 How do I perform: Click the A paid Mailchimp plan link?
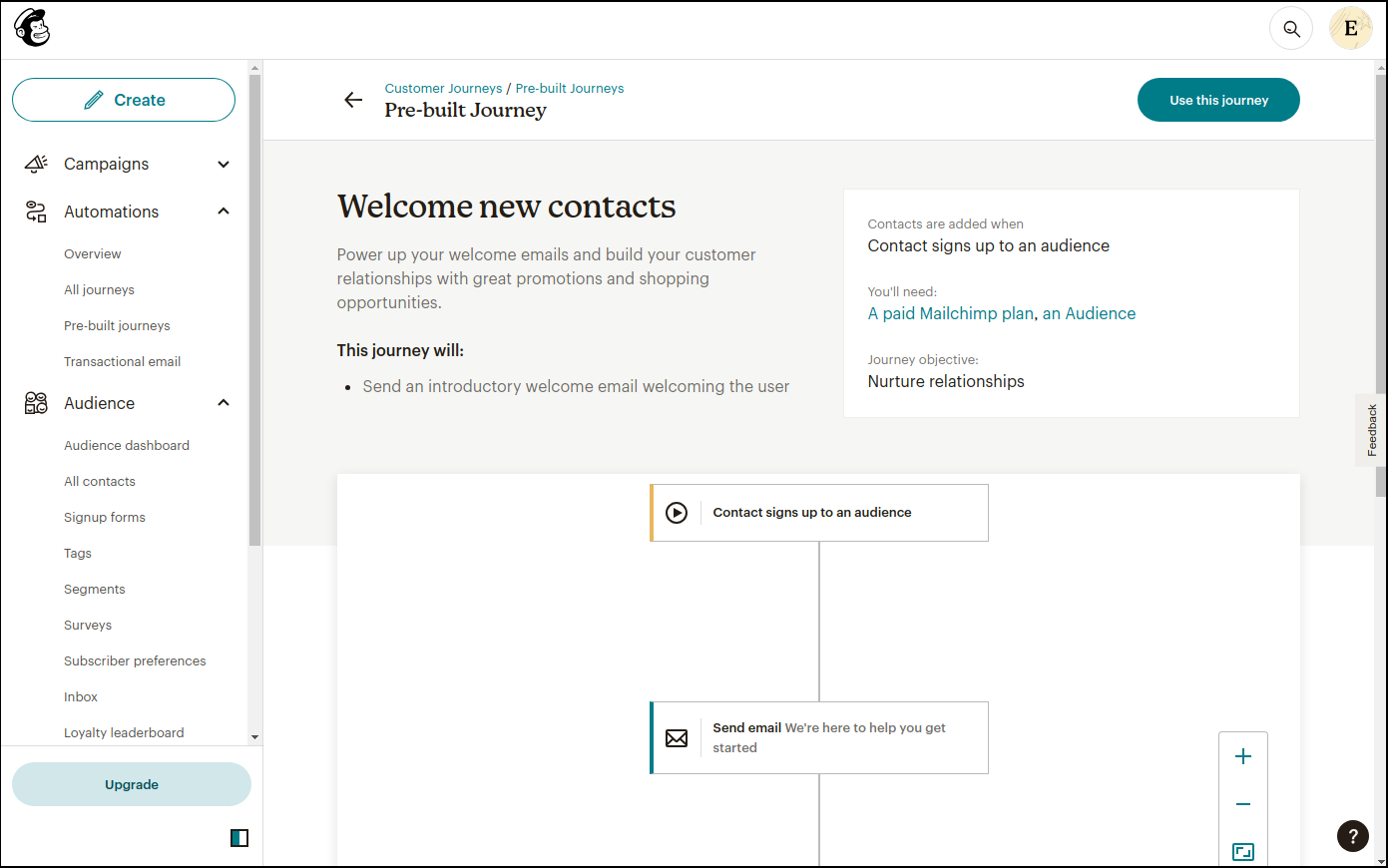click(x=951, y=313)
